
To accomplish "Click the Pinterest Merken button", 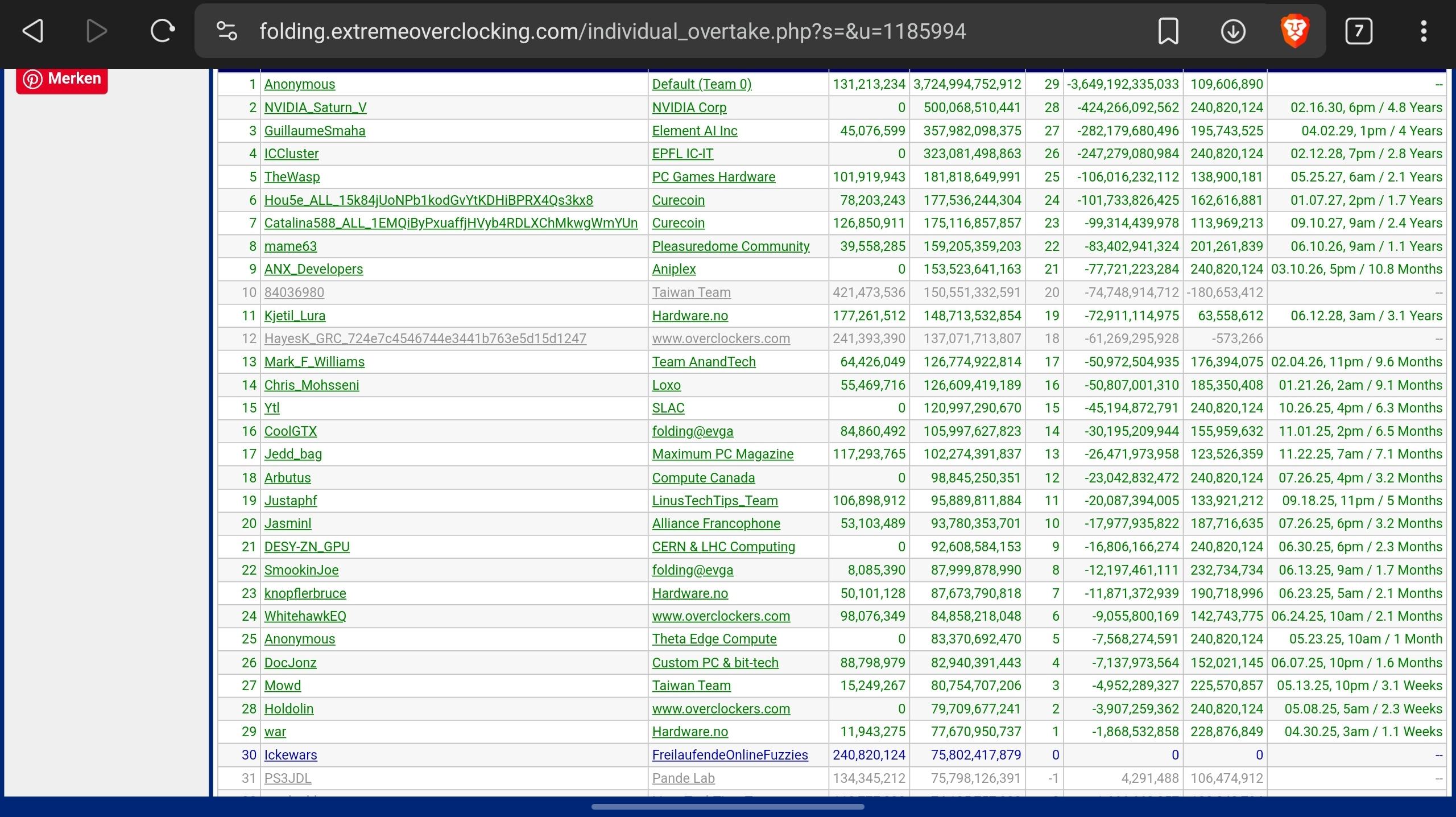I will click(x=62, y=79).
